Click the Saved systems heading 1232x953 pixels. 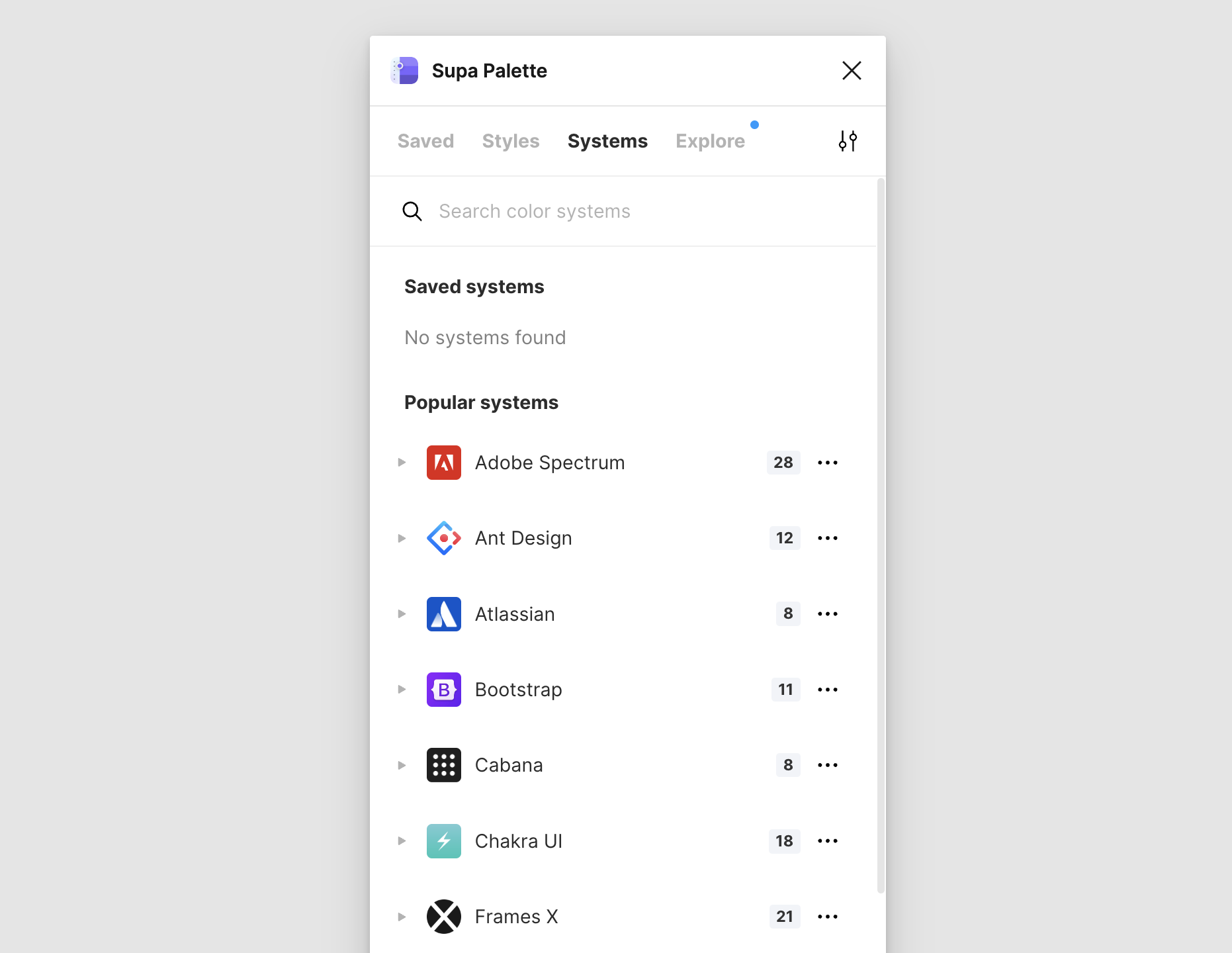[474, 287]
